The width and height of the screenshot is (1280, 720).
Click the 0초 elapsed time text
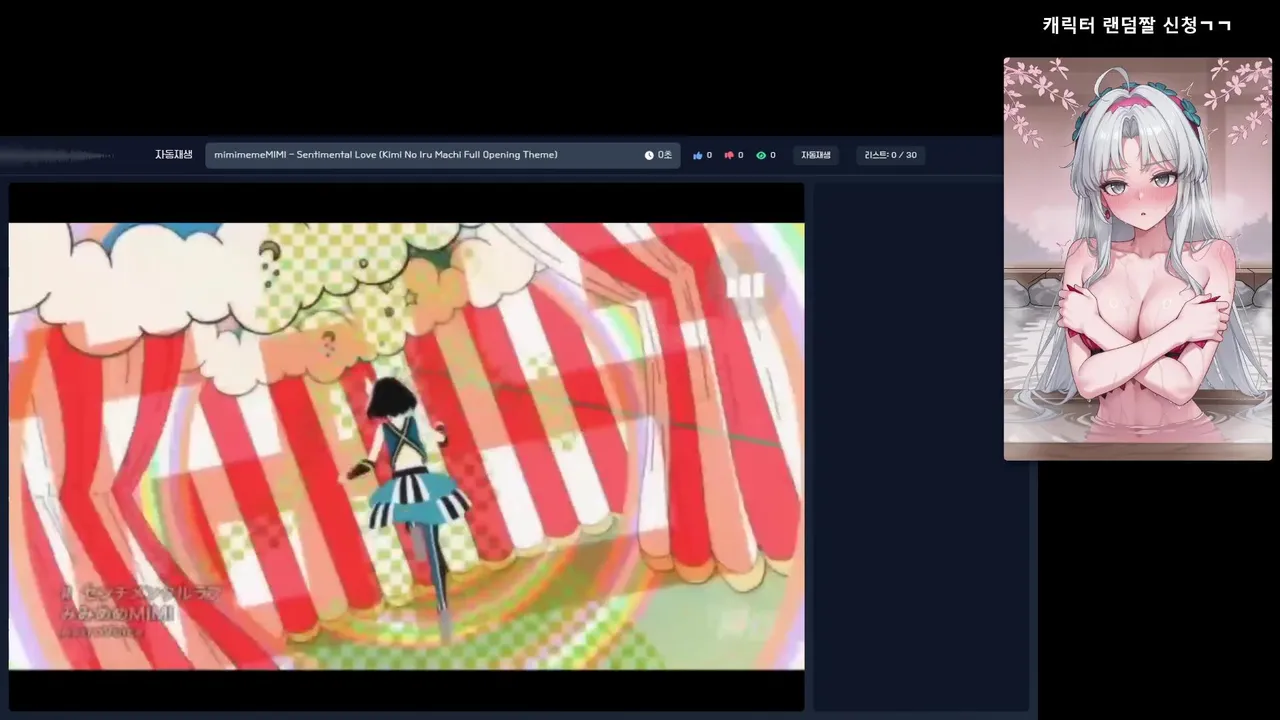click(665, 155)
